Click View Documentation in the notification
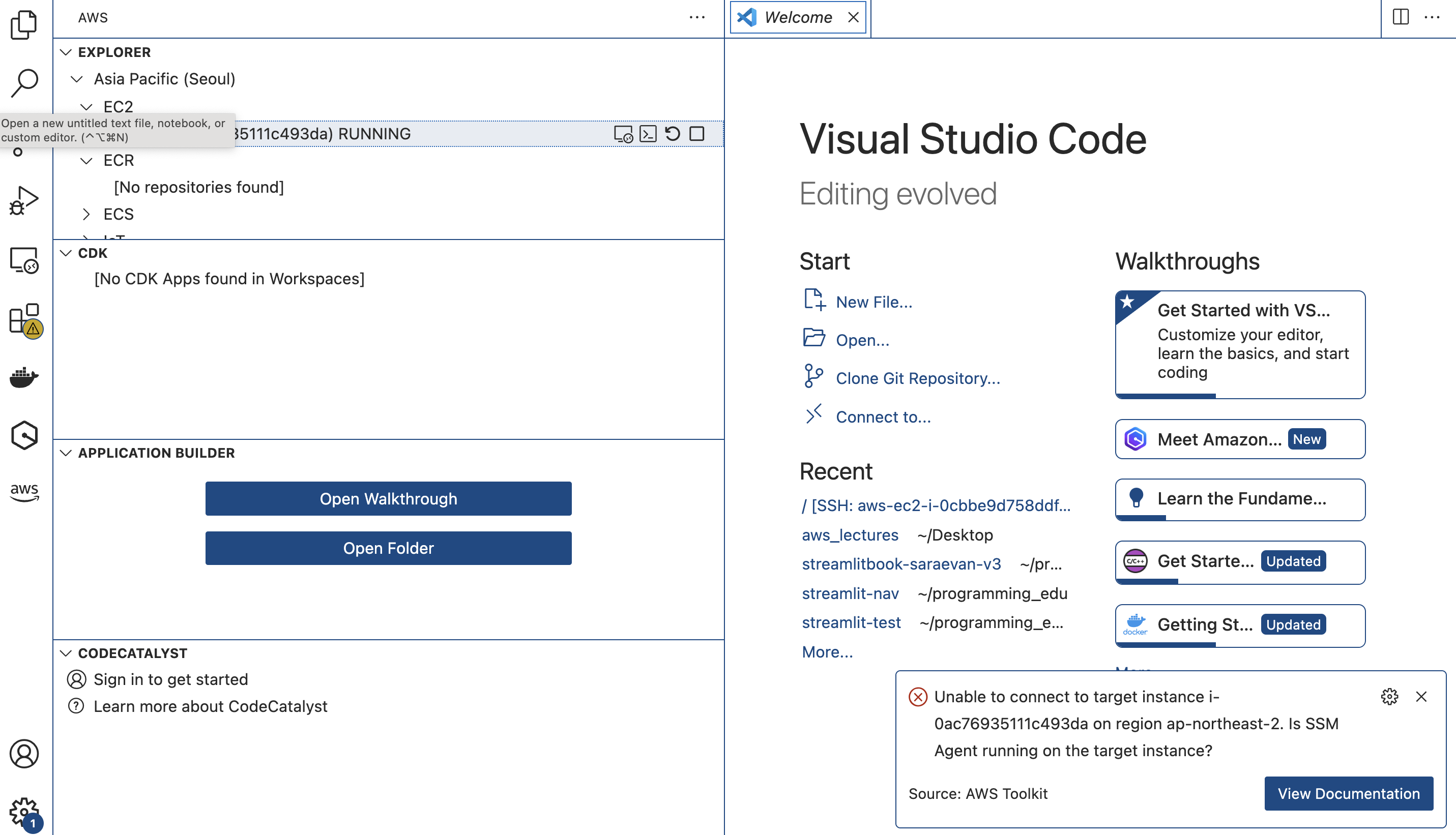Image resolution: width=1456 pixels, height=835 pixels. pos(1349,793)
